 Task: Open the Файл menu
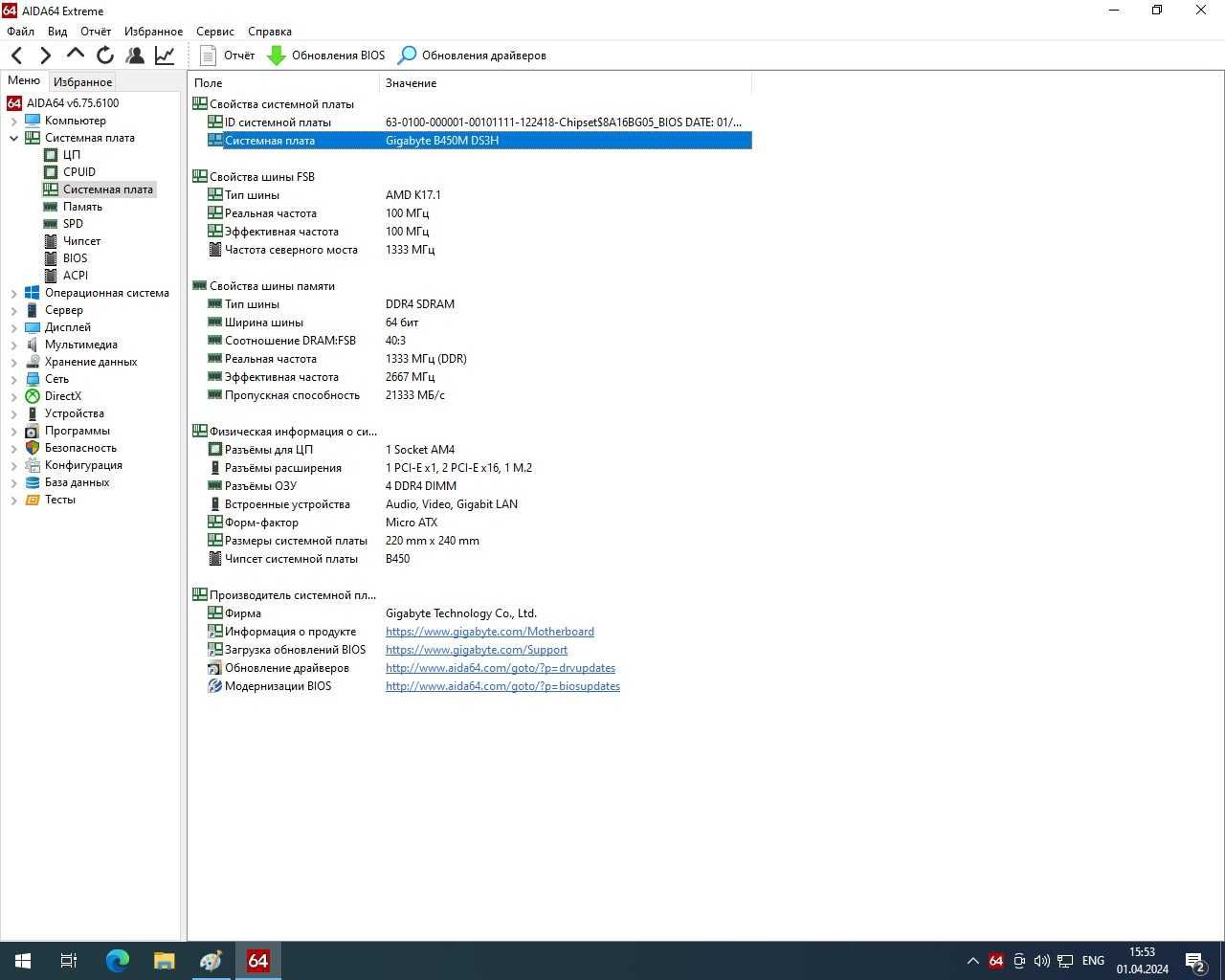(x=20, y=32)
